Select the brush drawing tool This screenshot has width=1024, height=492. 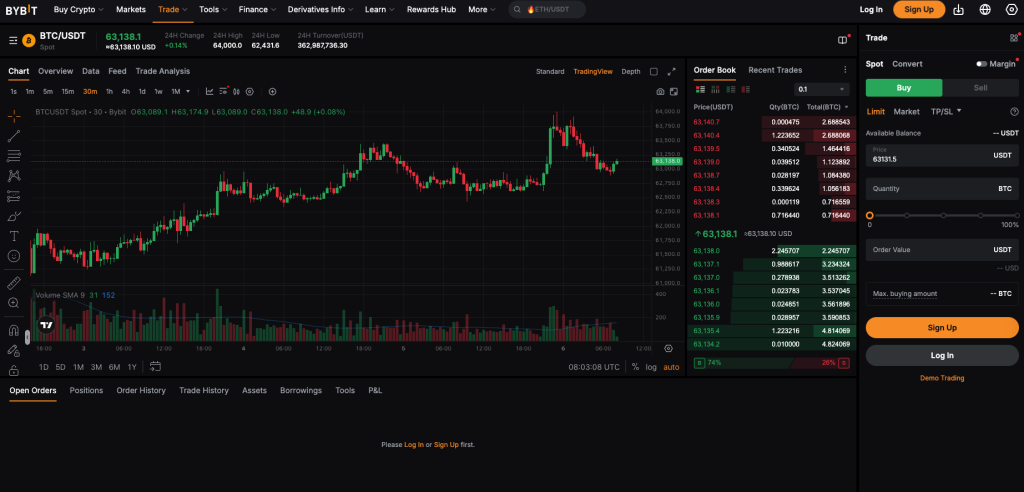pyautogui.click(x=14, y=216)
